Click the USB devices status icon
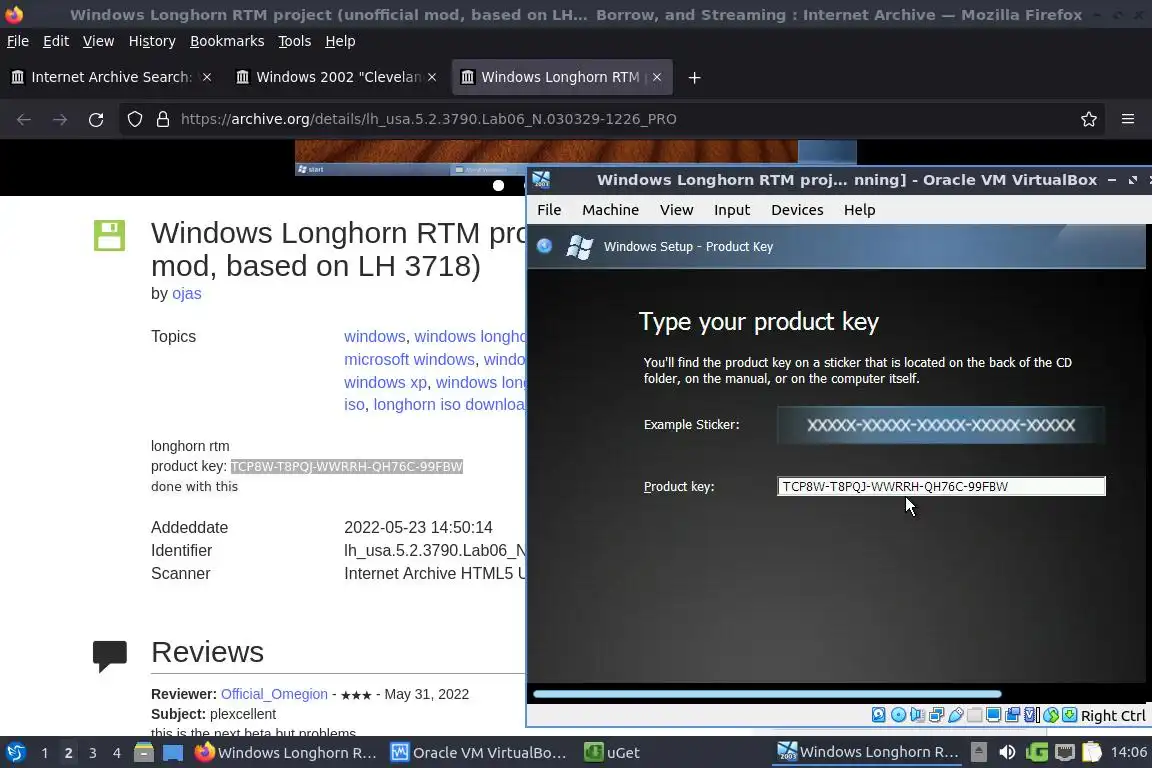 click(x=955, y=715)
